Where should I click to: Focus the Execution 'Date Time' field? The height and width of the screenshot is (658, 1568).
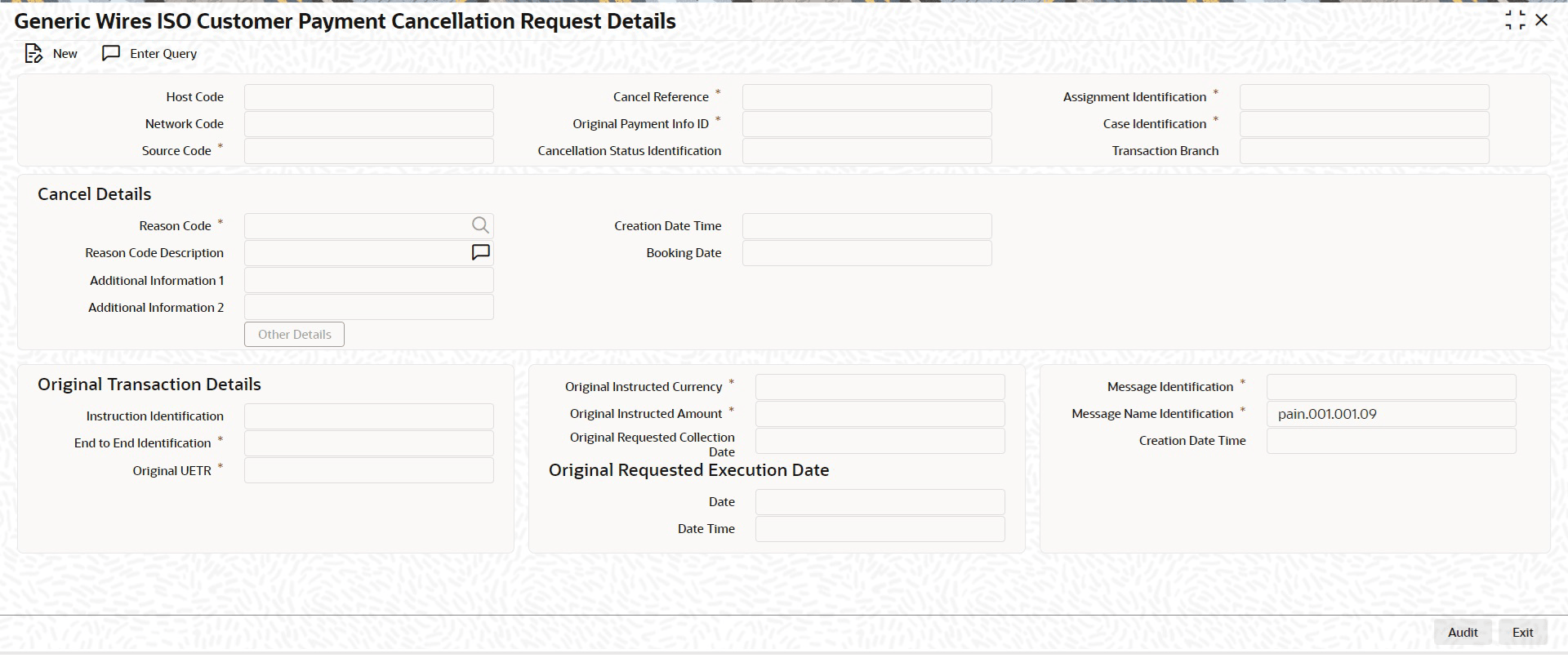(x=880, y=529)
